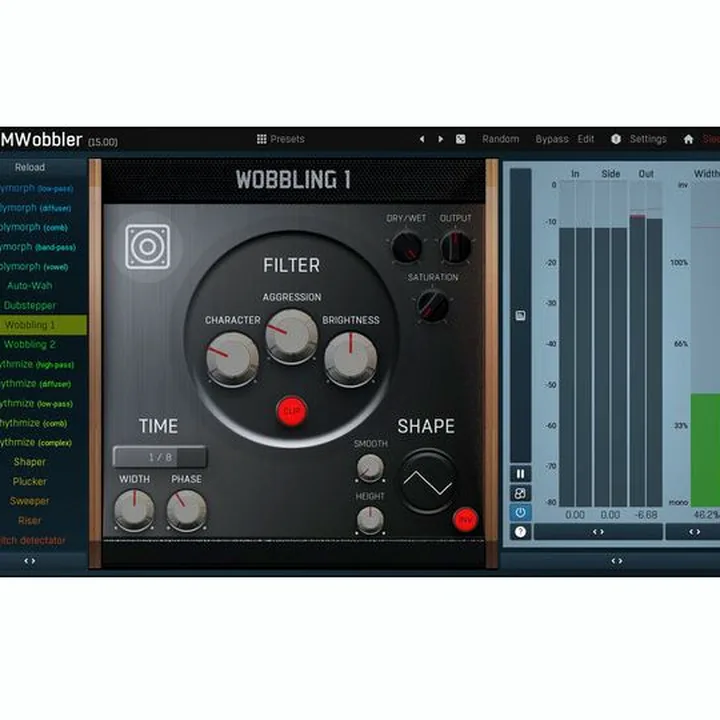Collapse arrows under meter panel

pyautogui.click(x=617, y=561)
